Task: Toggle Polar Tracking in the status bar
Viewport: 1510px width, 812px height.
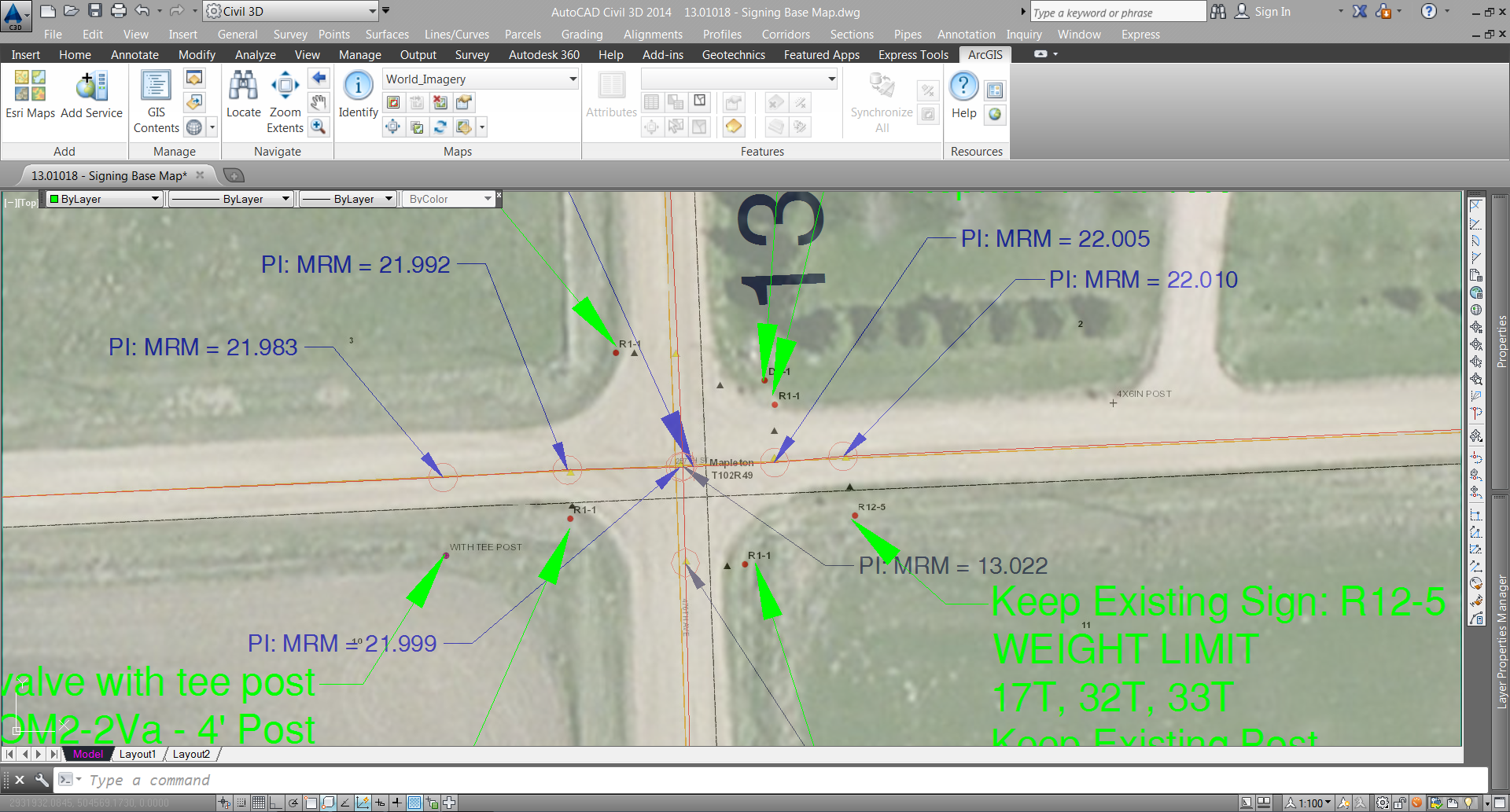Action: click(x=293, y=803)
